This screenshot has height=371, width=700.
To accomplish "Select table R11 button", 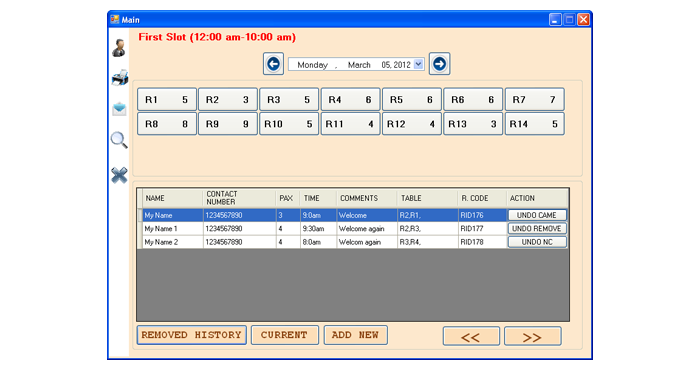I will (350, 124).
